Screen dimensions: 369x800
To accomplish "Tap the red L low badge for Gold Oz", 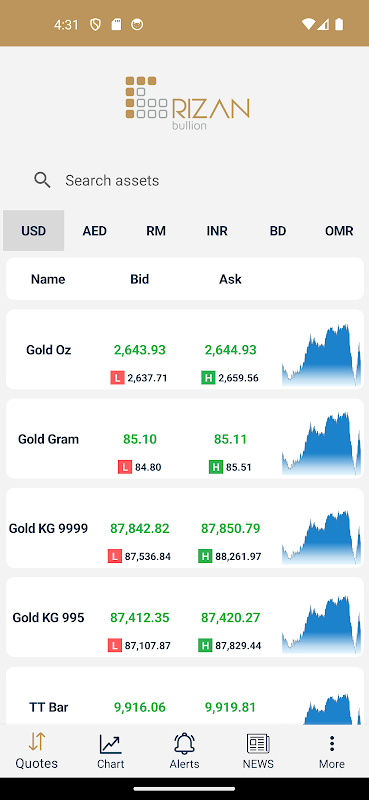I will (x=117, y=378).
